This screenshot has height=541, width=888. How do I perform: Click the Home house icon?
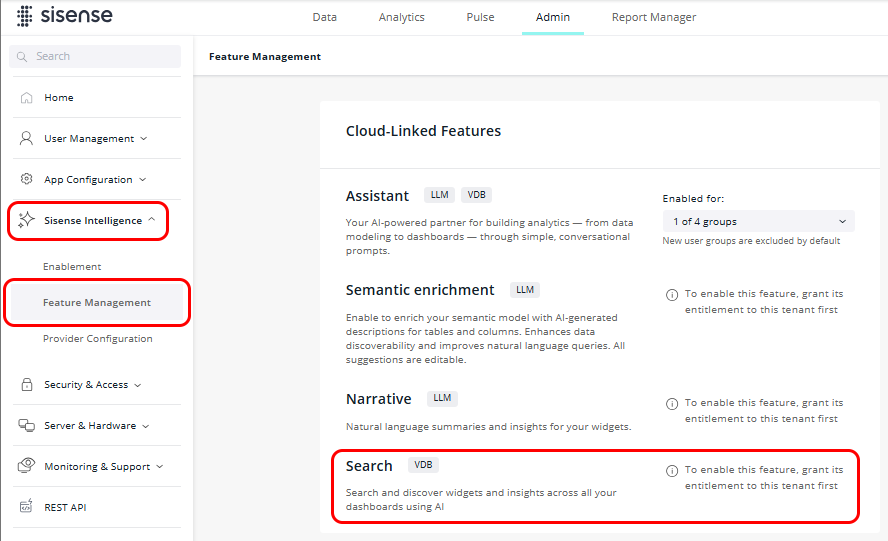26,97
